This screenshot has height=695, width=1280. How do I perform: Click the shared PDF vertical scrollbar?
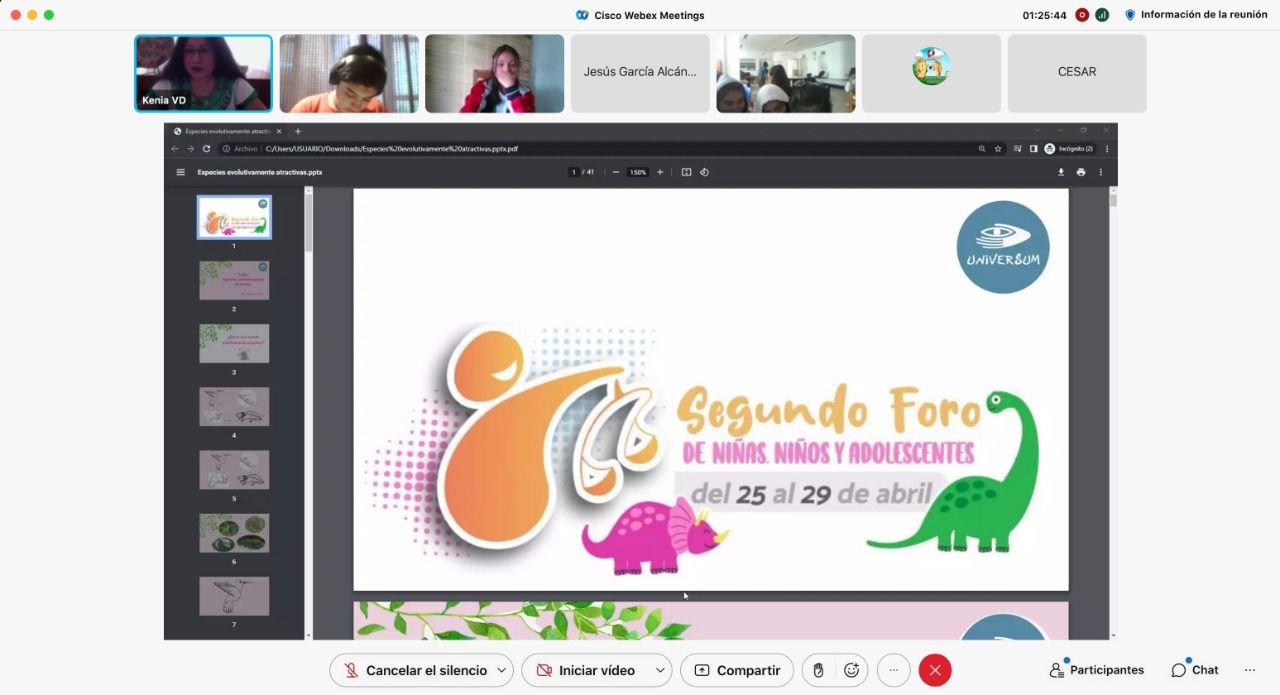[x=1113, y=400]
